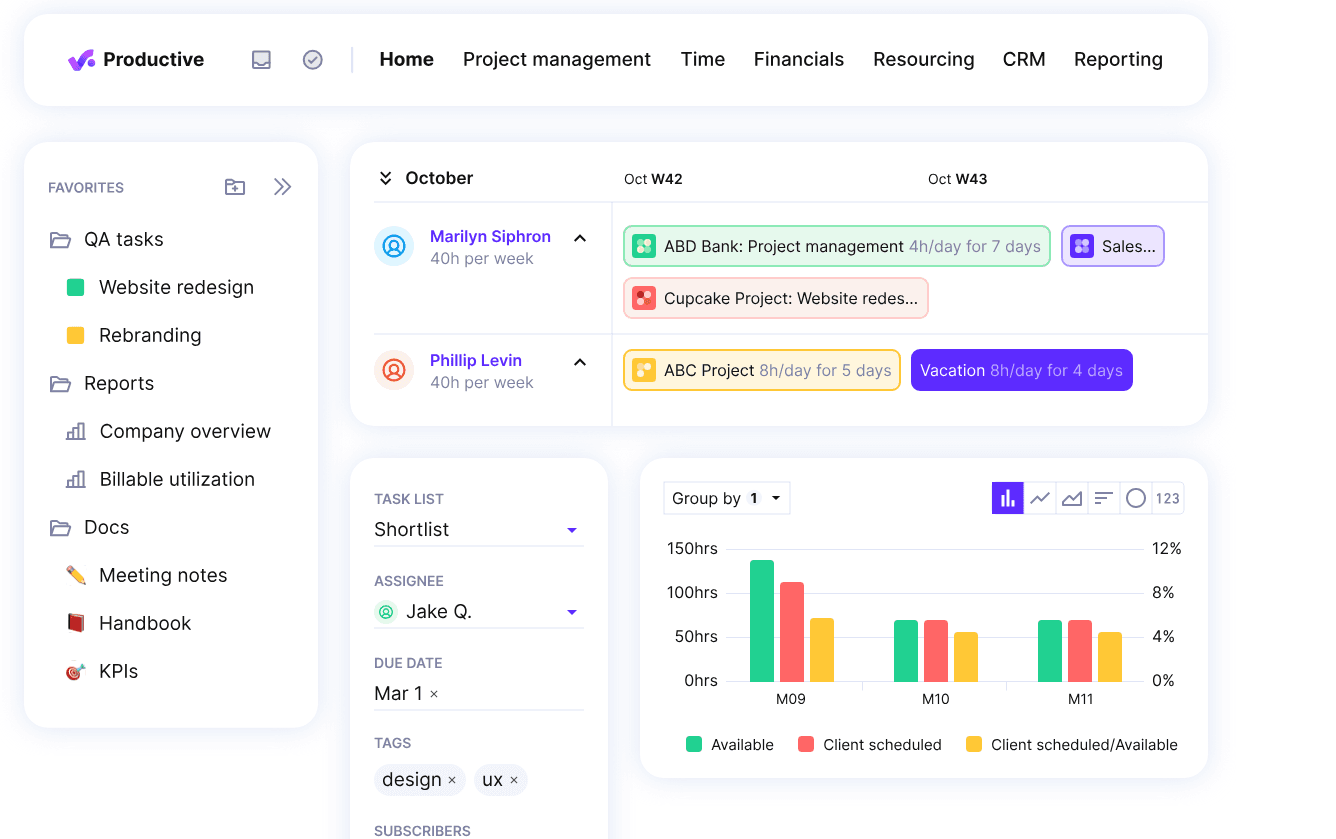The height and width of the screenshot is (839, 1336).
Task: Open the Project management menu
Action: coord(557,60)
